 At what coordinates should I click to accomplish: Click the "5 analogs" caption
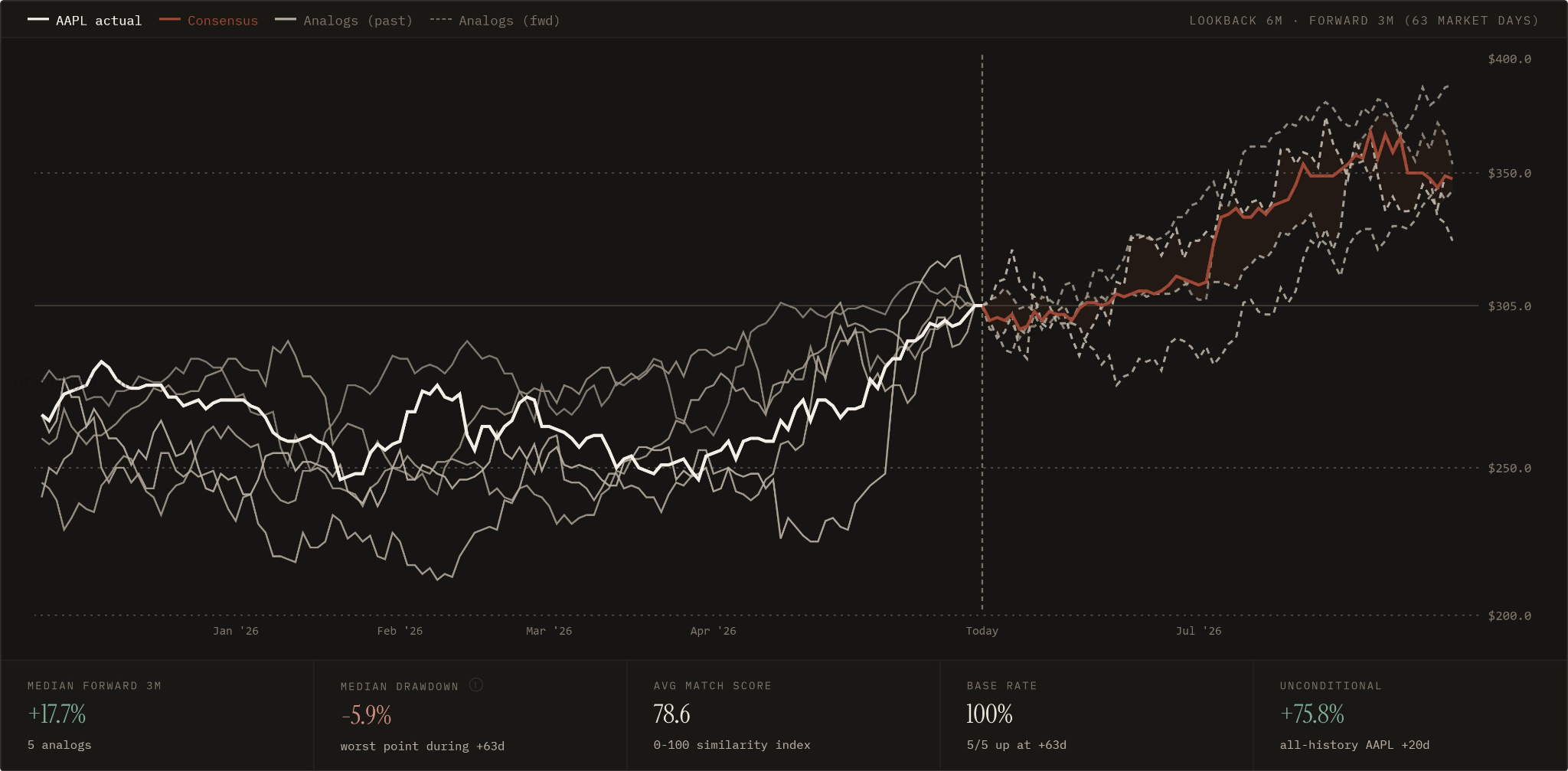pos(60,745)
